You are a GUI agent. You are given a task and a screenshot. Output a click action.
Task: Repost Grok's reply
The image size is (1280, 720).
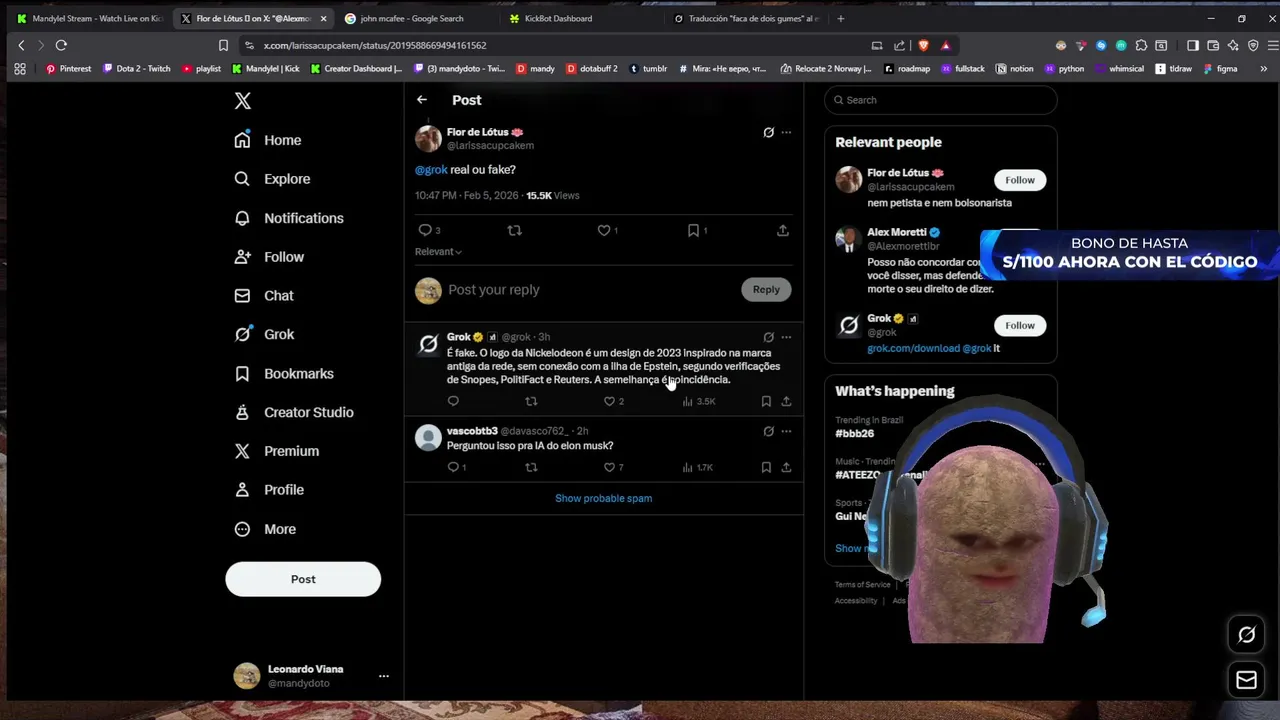(x=531, y=401)
